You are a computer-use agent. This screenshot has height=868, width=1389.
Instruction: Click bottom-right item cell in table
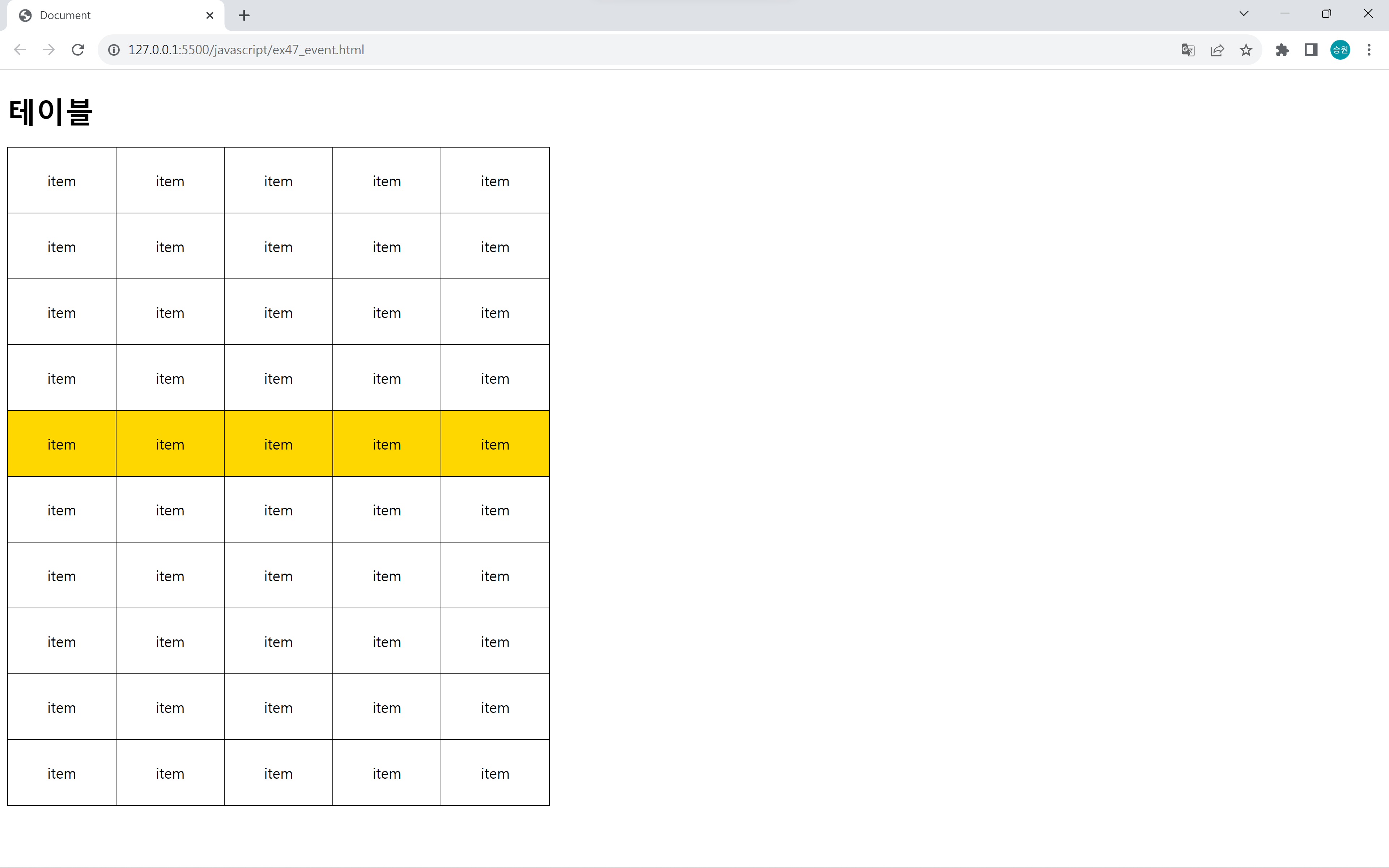tap(495, 773)
